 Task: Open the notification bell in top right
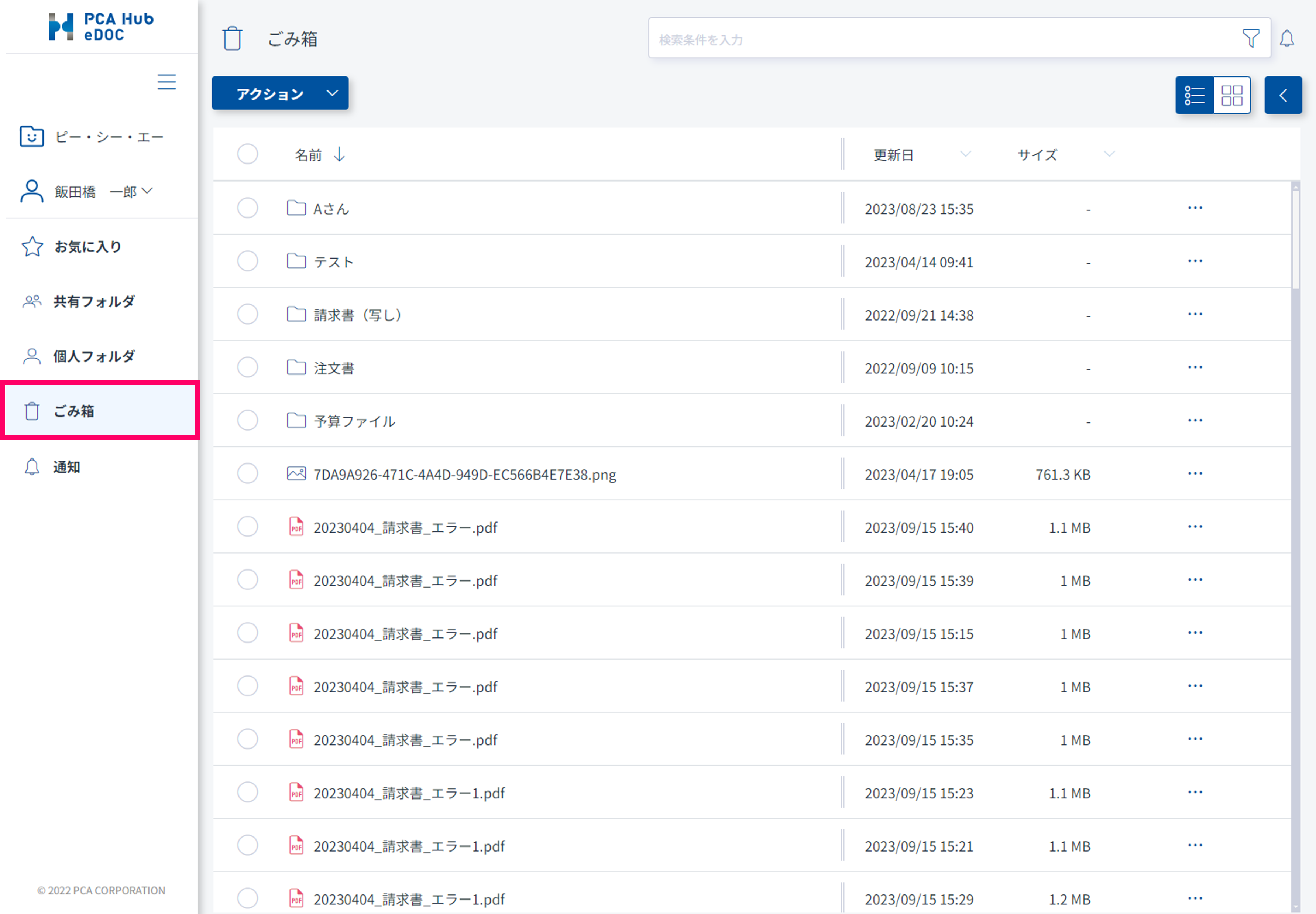1287,38
